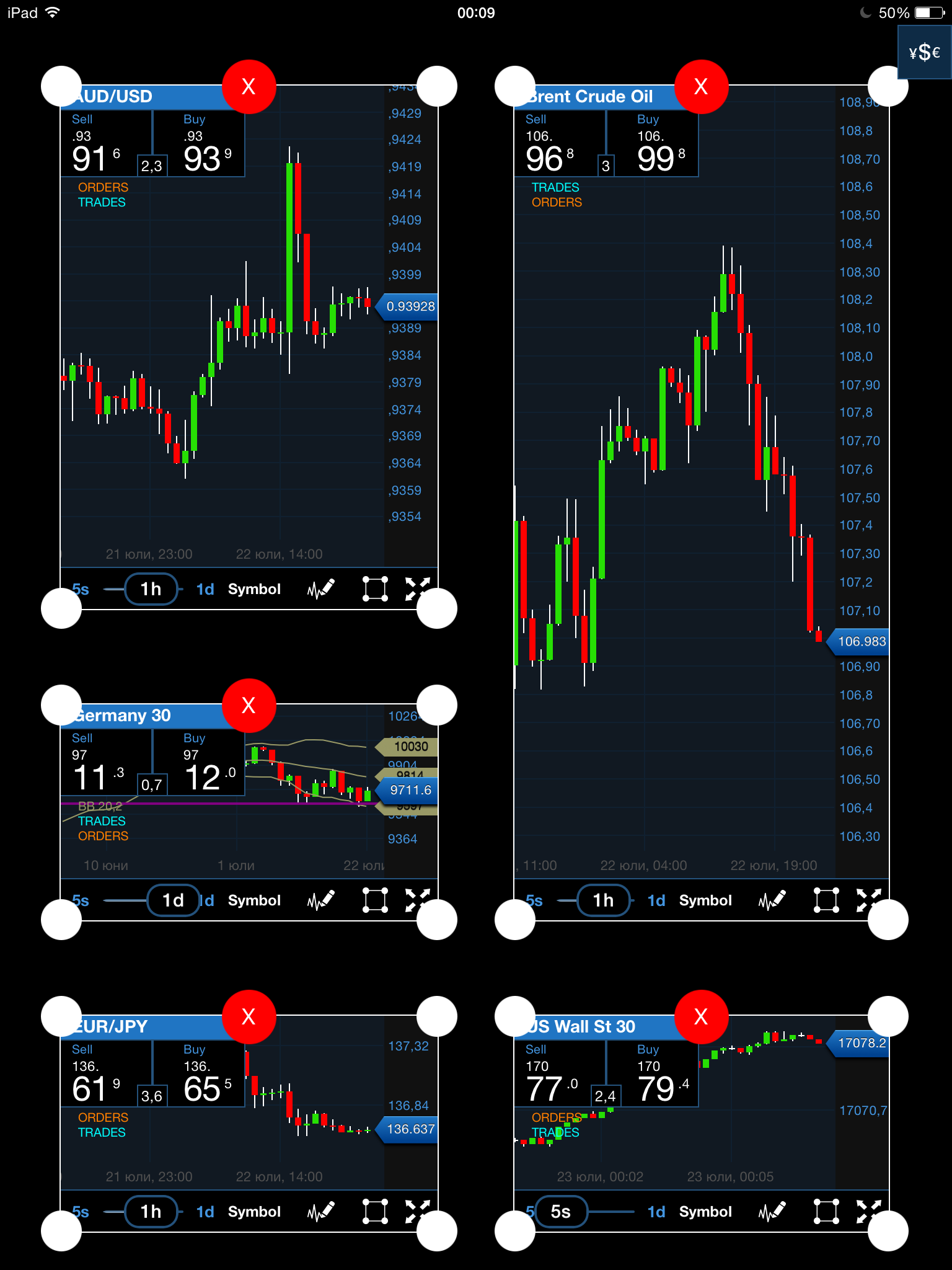
Task: Open Symbol selector on AUD/USD chart
Action: coord(254,589)
